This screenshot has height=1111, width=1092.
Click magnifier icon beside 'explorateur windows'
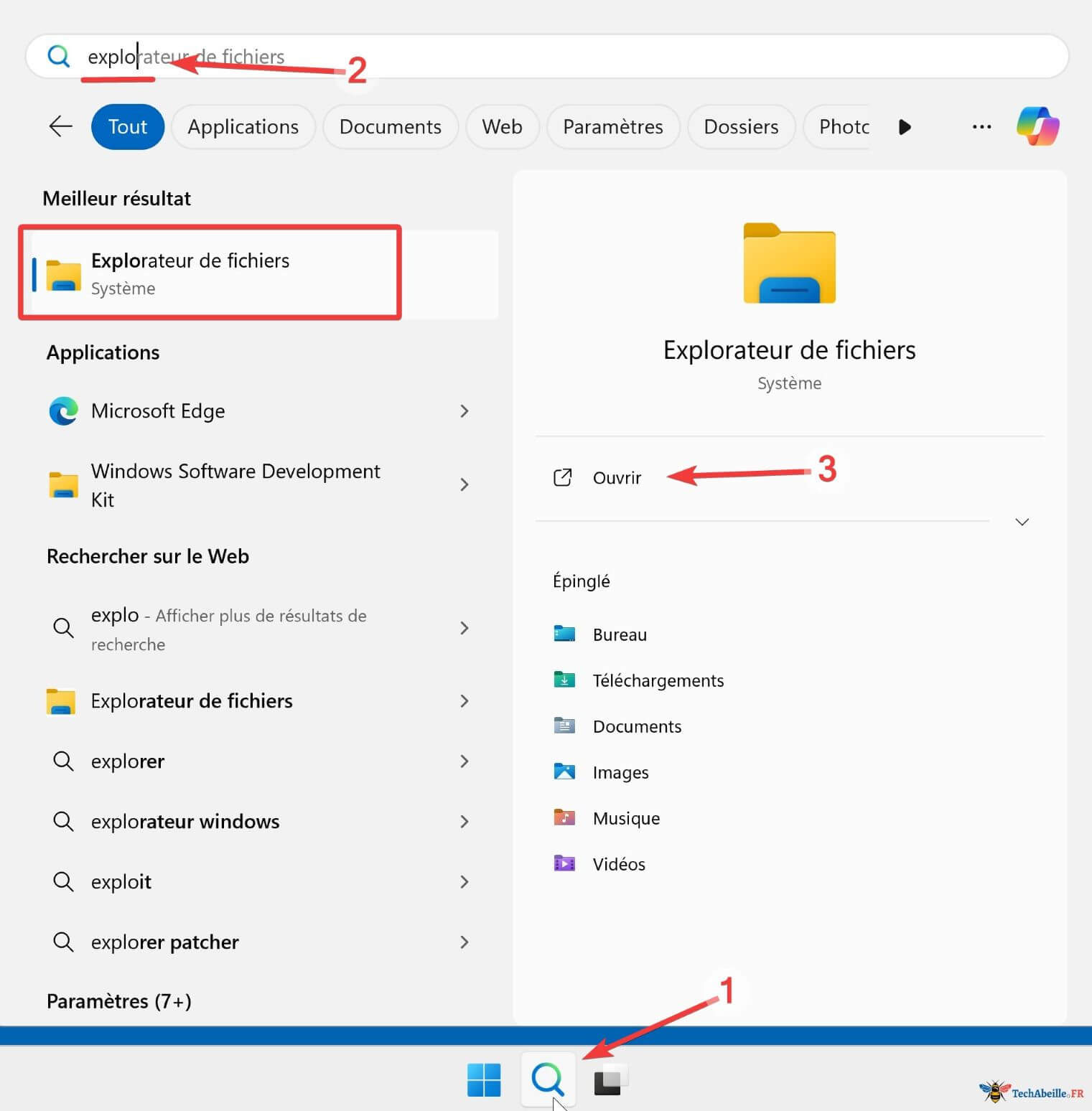[x=63, y=822]
